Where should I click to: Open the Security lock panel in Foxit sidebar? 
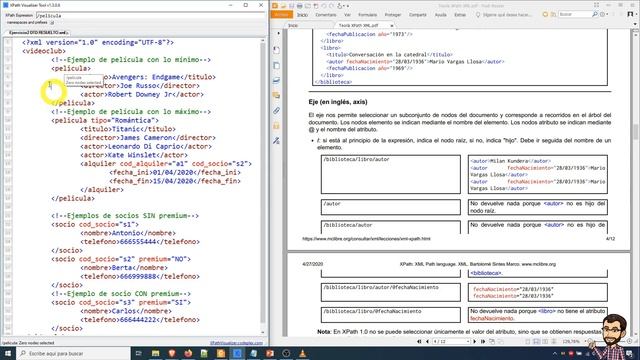[277, 126]
